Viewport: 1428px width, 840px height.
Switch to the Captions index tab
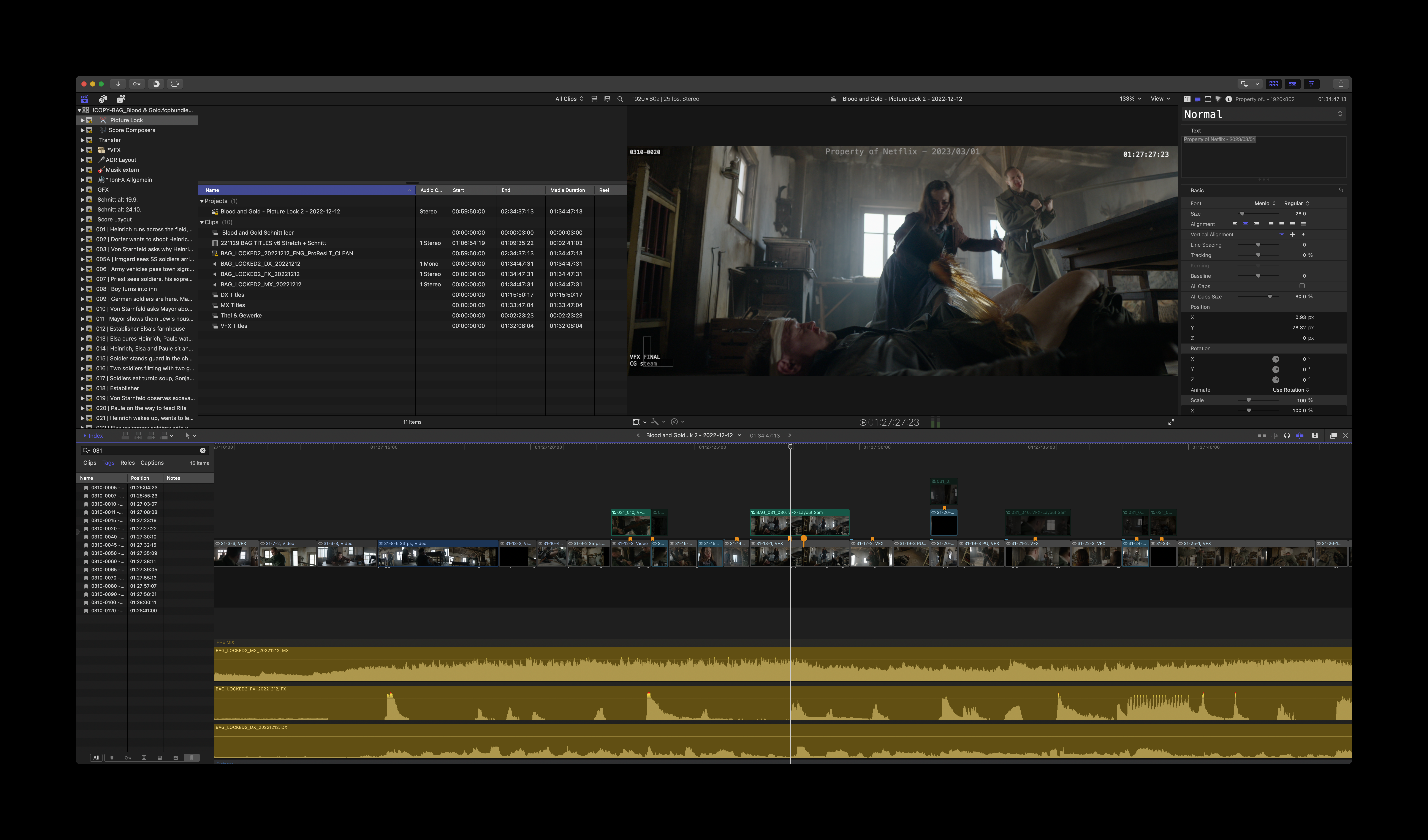[152, 463]
